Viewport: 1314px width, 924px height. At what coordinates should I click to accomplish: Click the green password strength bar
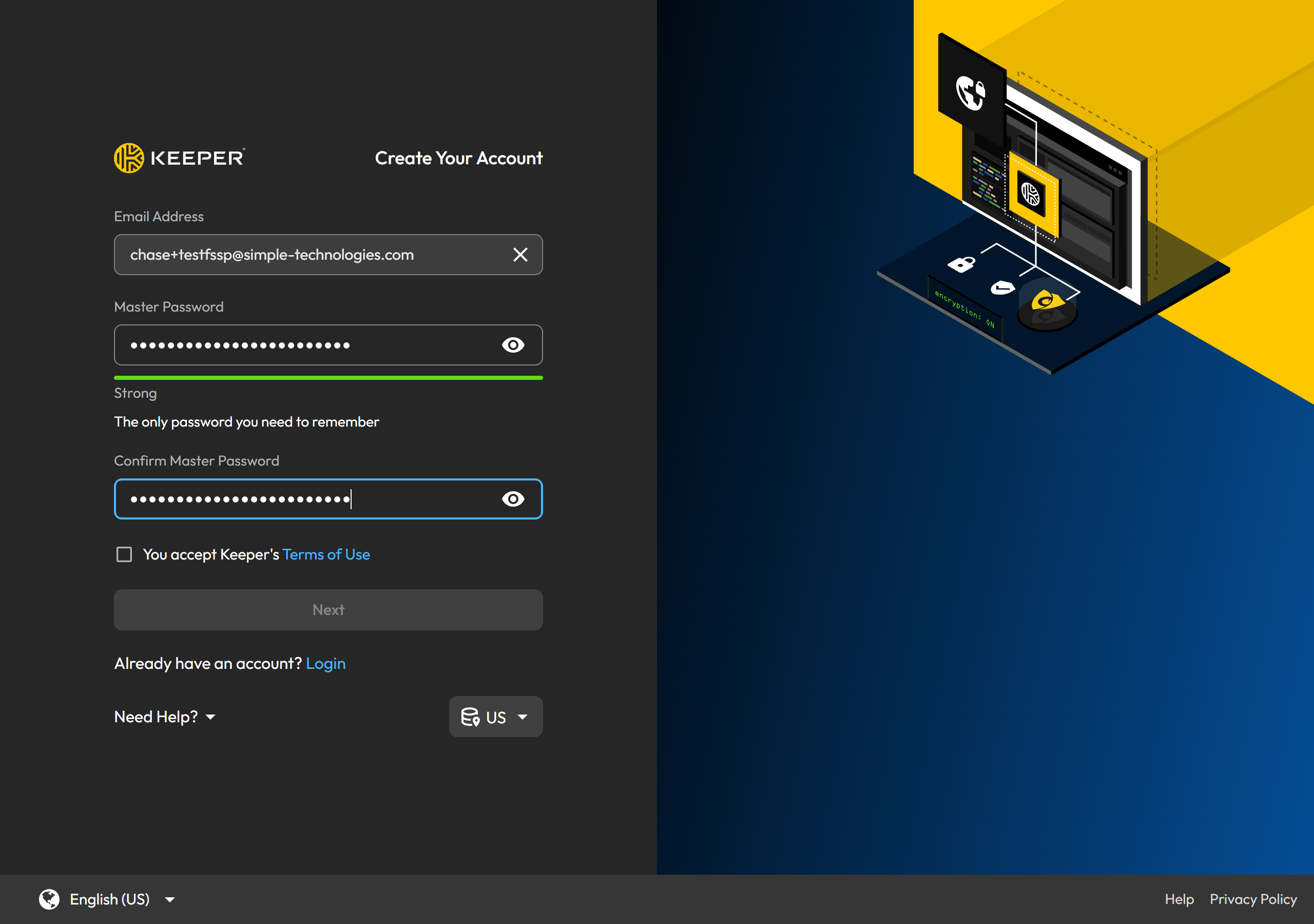click(x=328, y=378)
